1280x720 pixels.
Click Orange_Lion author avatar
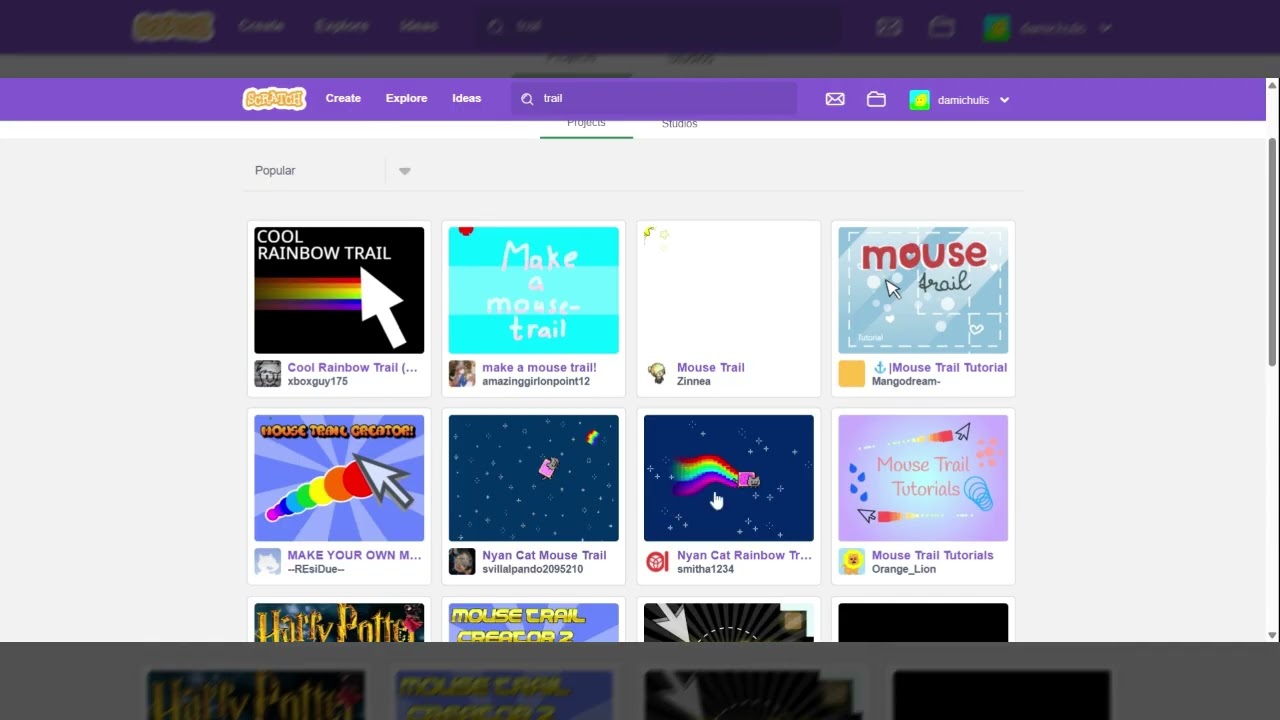pos(851,561)
